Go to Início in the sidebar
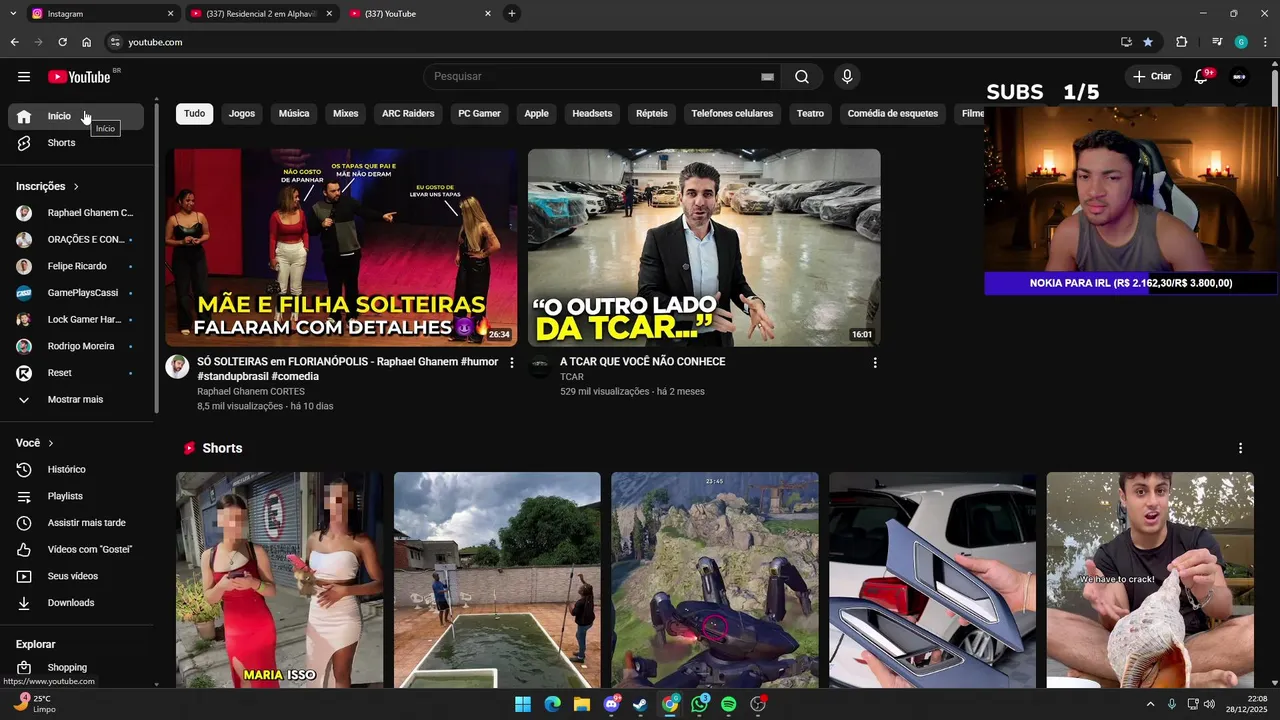 (76, 116)
